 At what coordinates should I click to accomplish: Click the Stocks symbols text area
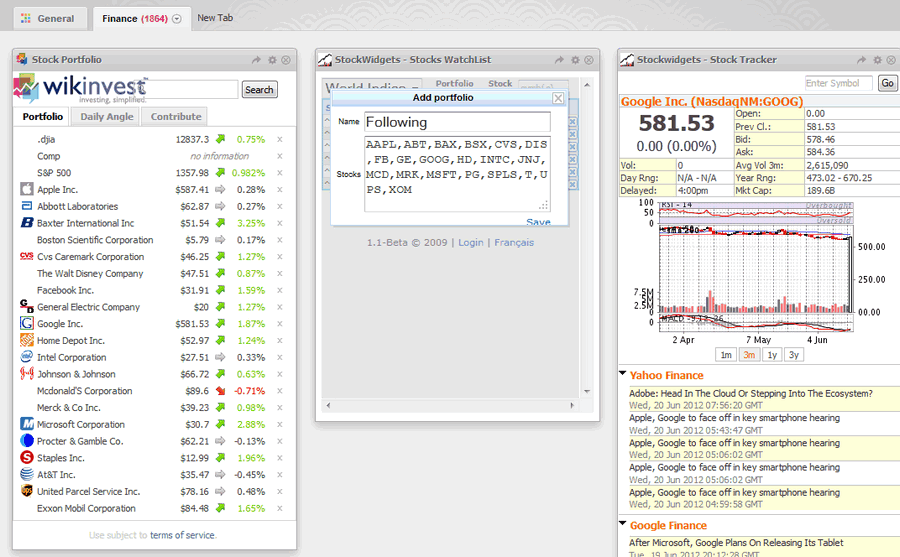[x=457, y=173]
